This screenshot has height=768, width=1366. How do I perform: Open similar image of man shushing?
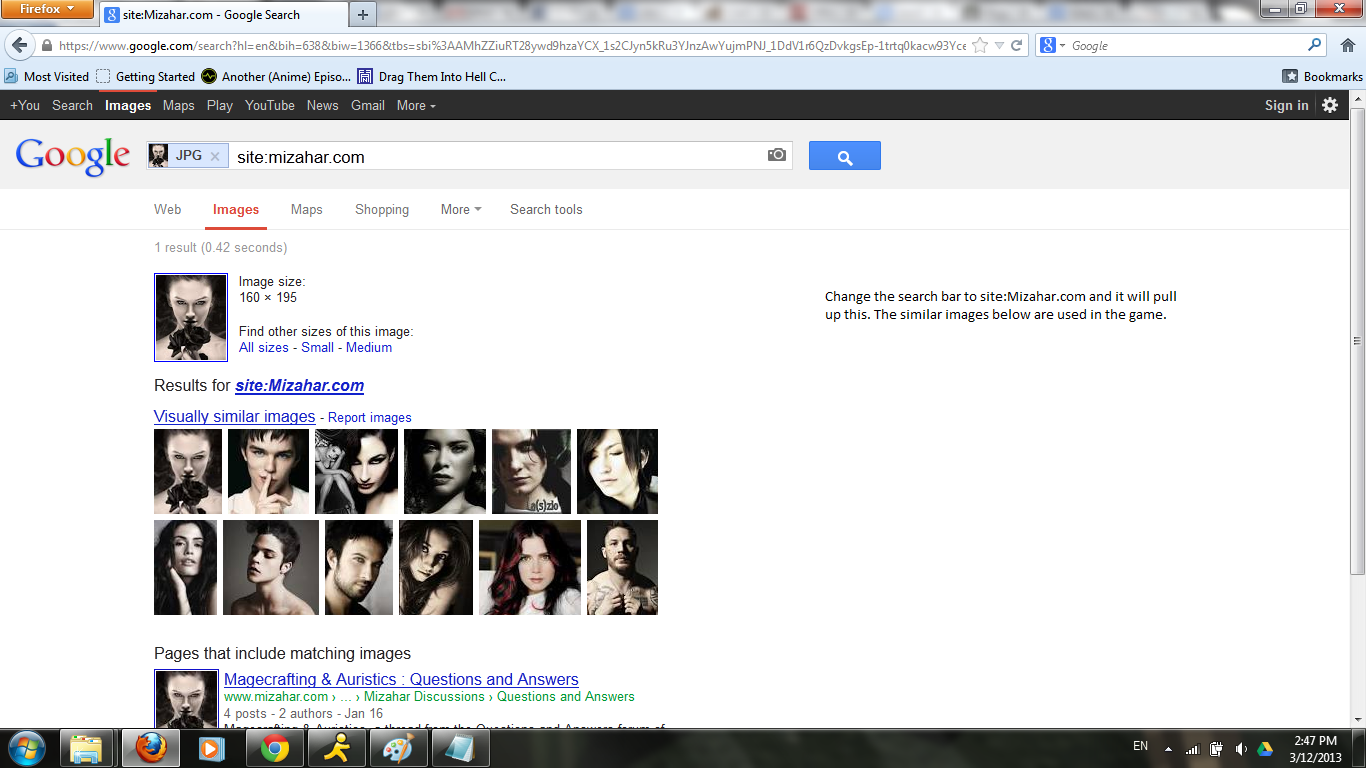coord(268,471)
